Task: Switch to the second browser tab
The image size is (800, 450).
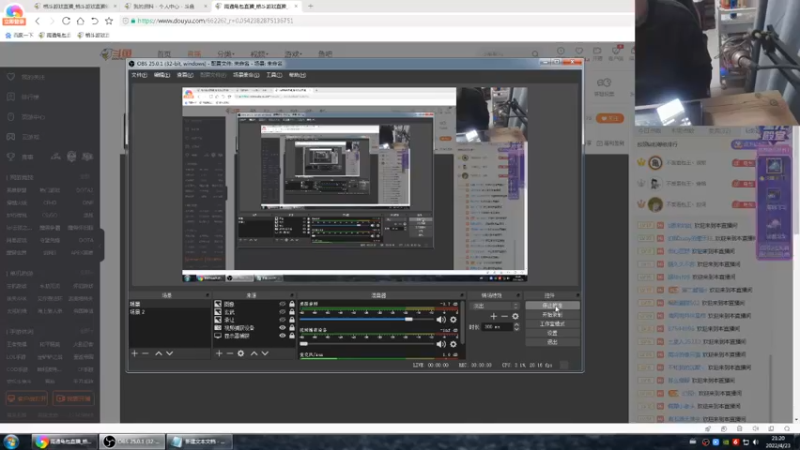Action: 163,6
